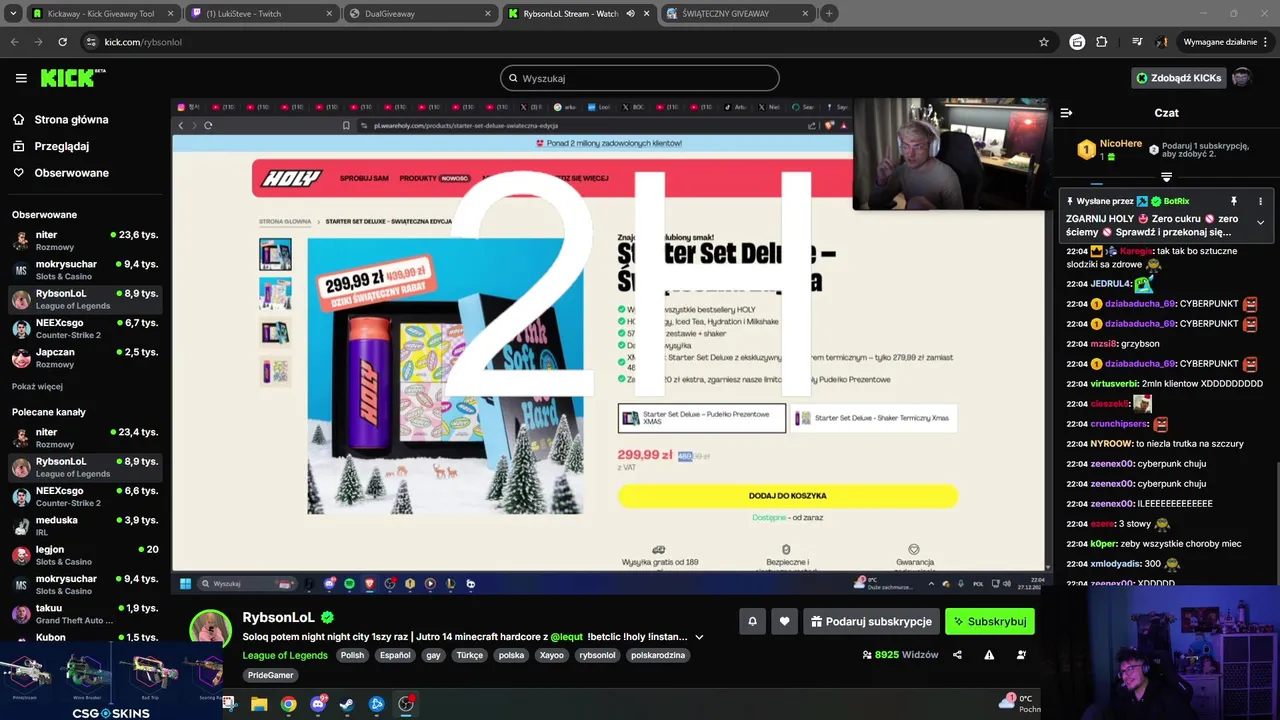Open Chrome from the taskbar
The width and height of the screenshot is (1280, 720).
tap(288, 704)
